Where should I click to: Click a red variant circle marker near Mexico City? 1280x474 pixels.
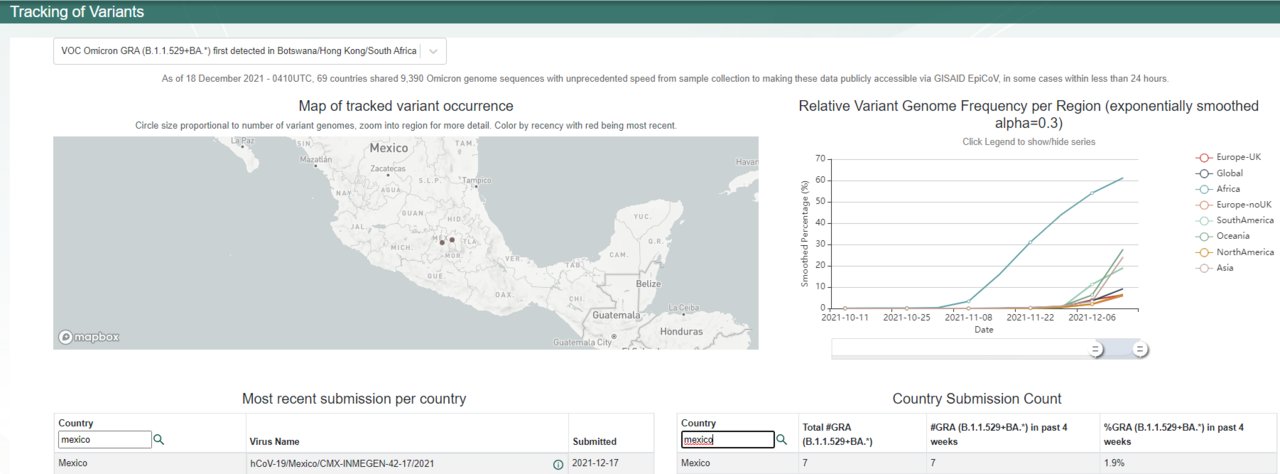[452, 239]
